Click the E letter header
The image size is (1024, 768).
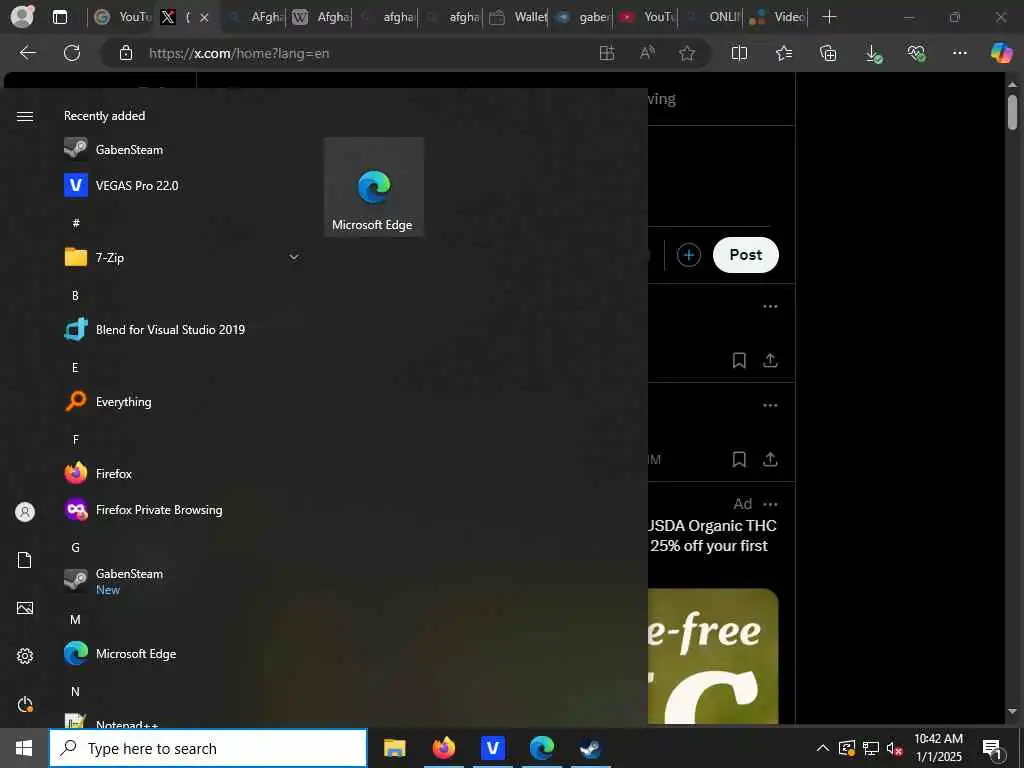pos(75,368)
